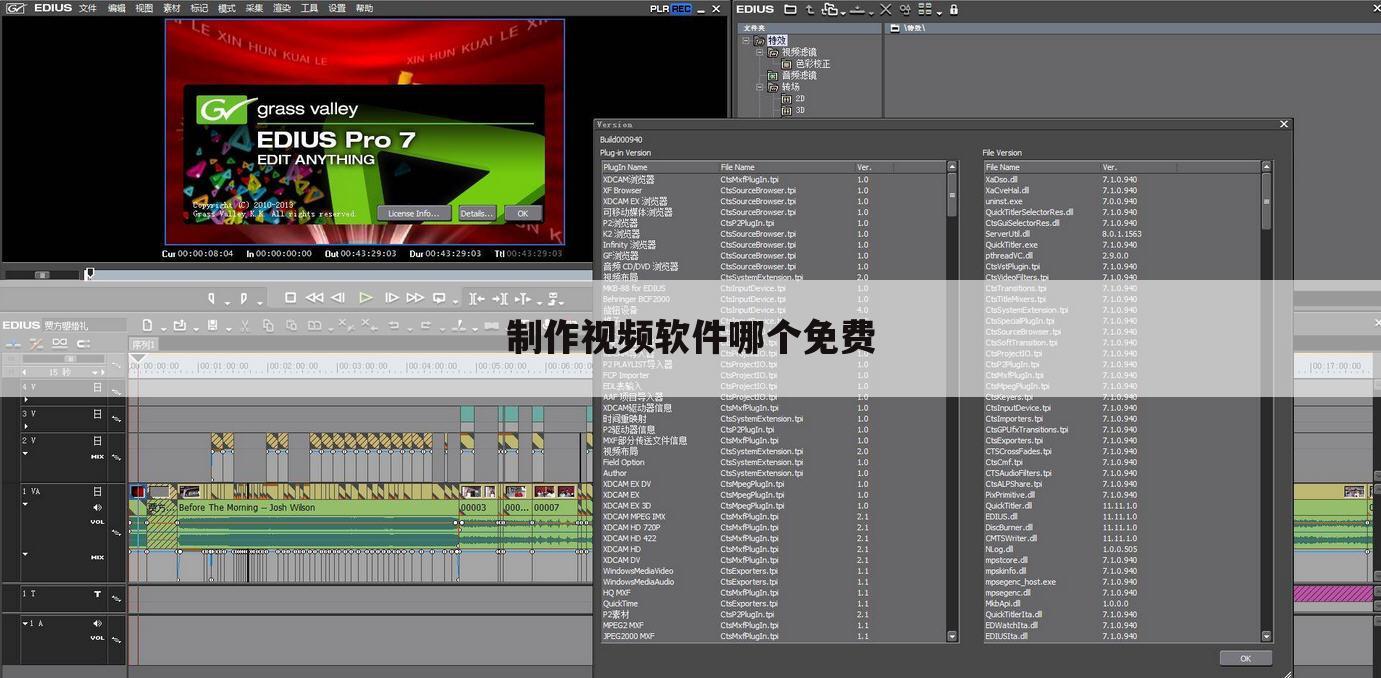Toggle the title mute T on the 1 T track
This screenshot has height=678, width=1381.
[x=97, y=594]
